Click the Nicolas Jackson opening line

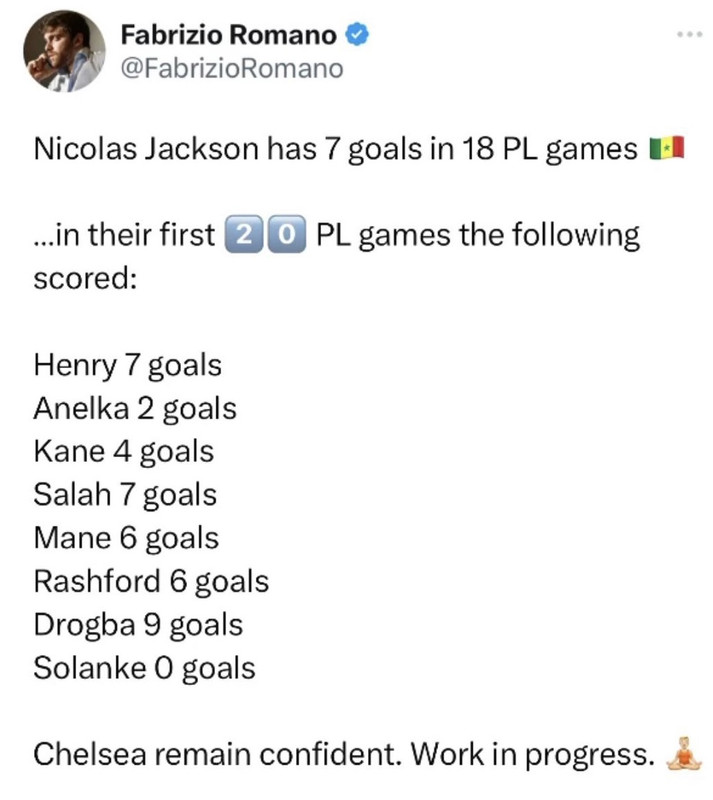tap(335, 151)
